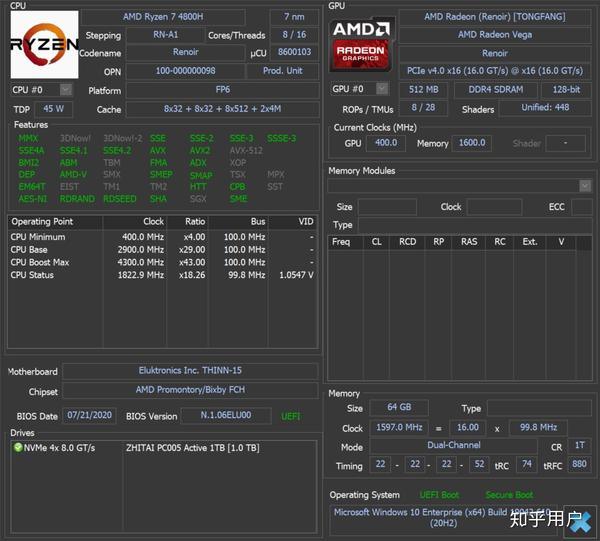Click the VID column header
The image size is (600, 541).
click(x=293, y=222)
